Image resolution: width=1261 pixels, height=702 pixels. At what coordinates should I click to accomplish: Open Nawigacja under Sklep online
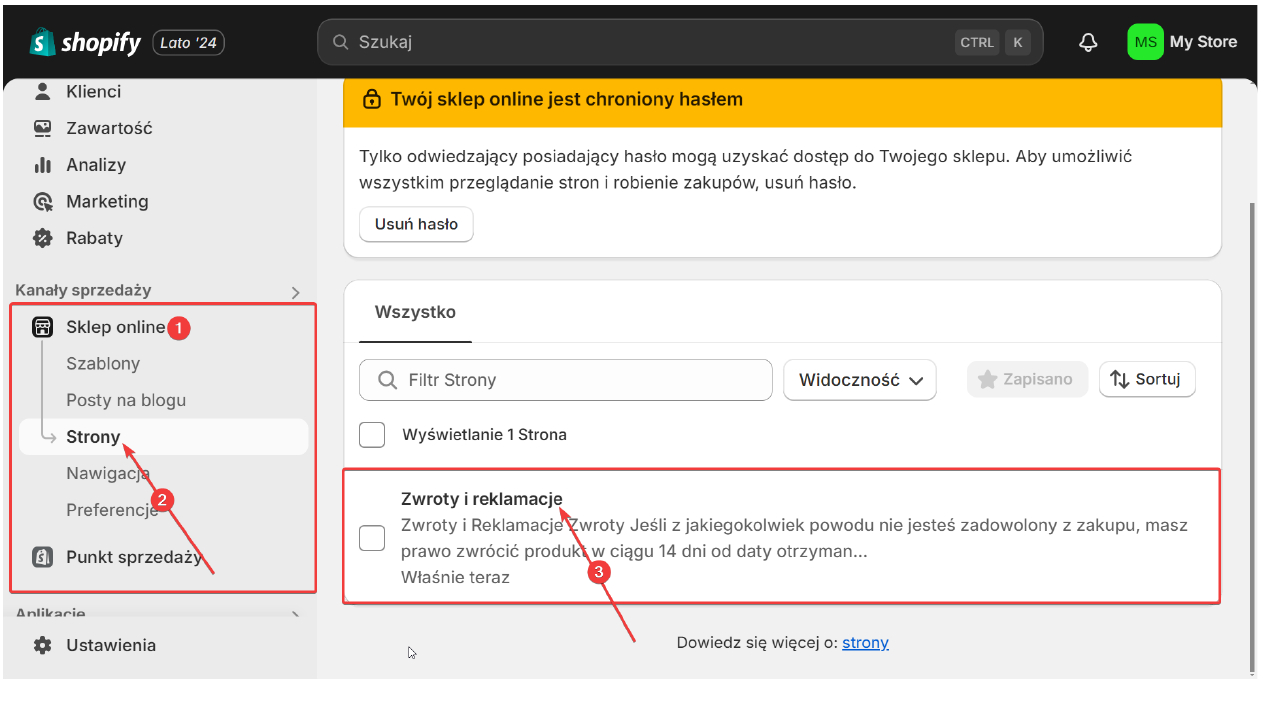pos(108,473)
